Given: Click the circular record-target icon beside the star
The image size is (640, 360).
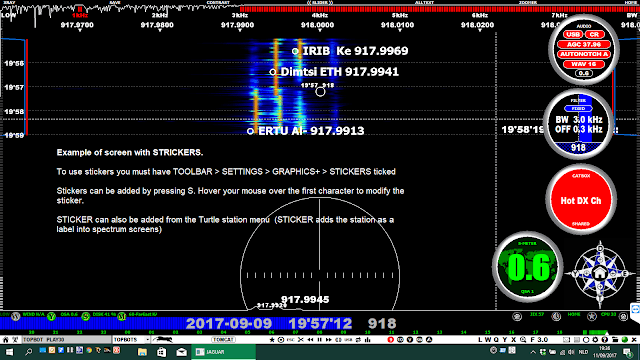Looking at the screenshot, I should pyautogui.click(x=281, y=340).
